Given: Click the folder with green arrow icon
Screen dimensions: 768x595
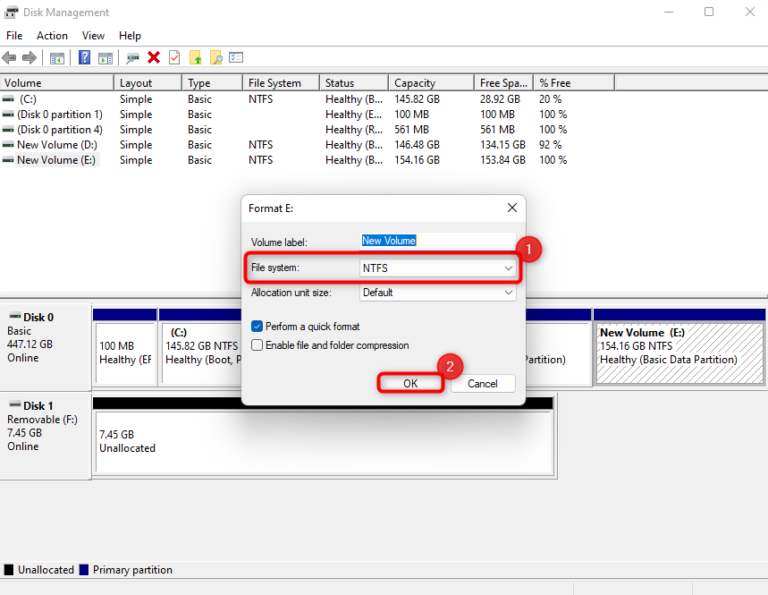Looking at the screenshot, I should pyautogui.click(x=196, y=58).
